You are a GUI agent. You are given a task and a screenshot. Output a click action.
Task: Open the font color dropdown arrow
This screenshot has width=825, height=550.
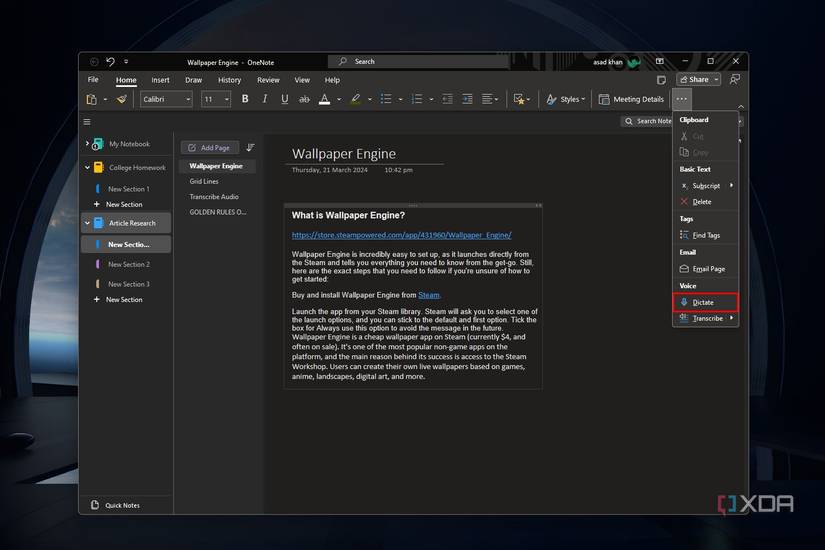click(x=339, y=99)
